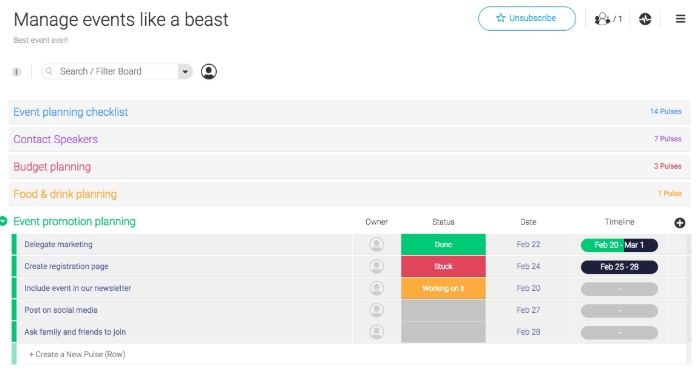Select owner avatar for Delegate marketing
This screenshot has width=696, height=383.
pyautogui.click(x=376, y=245)
